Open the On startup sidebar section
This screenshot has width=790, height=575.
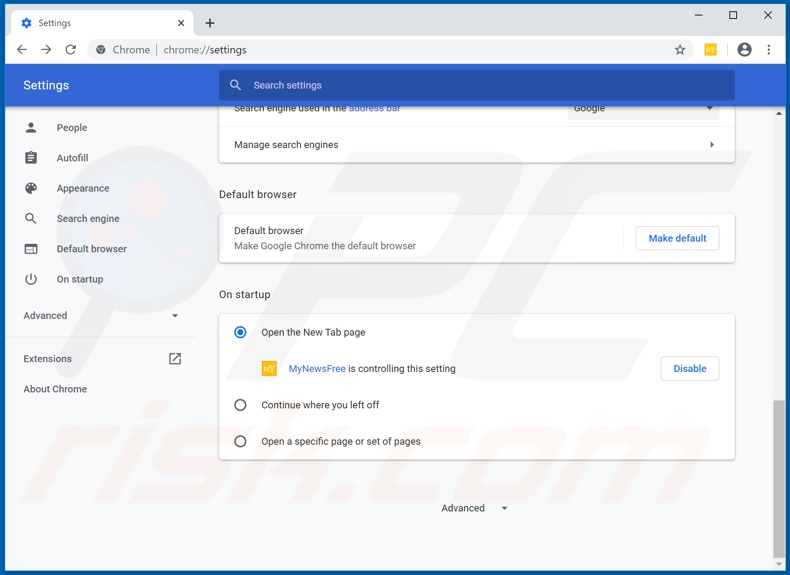(x=79, y=279)
